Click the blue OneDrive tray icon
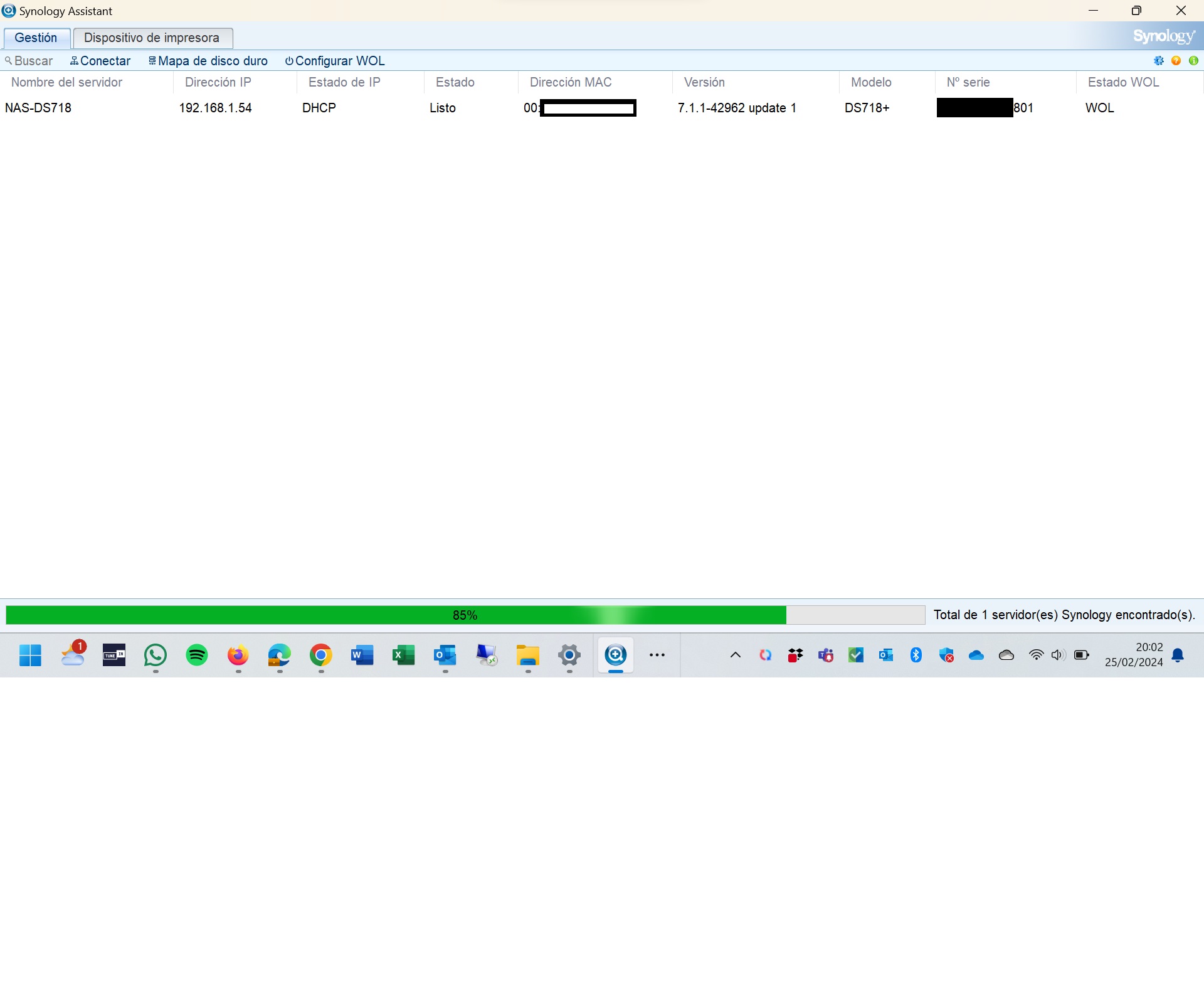1204x1003 pixels. [976, 655]
